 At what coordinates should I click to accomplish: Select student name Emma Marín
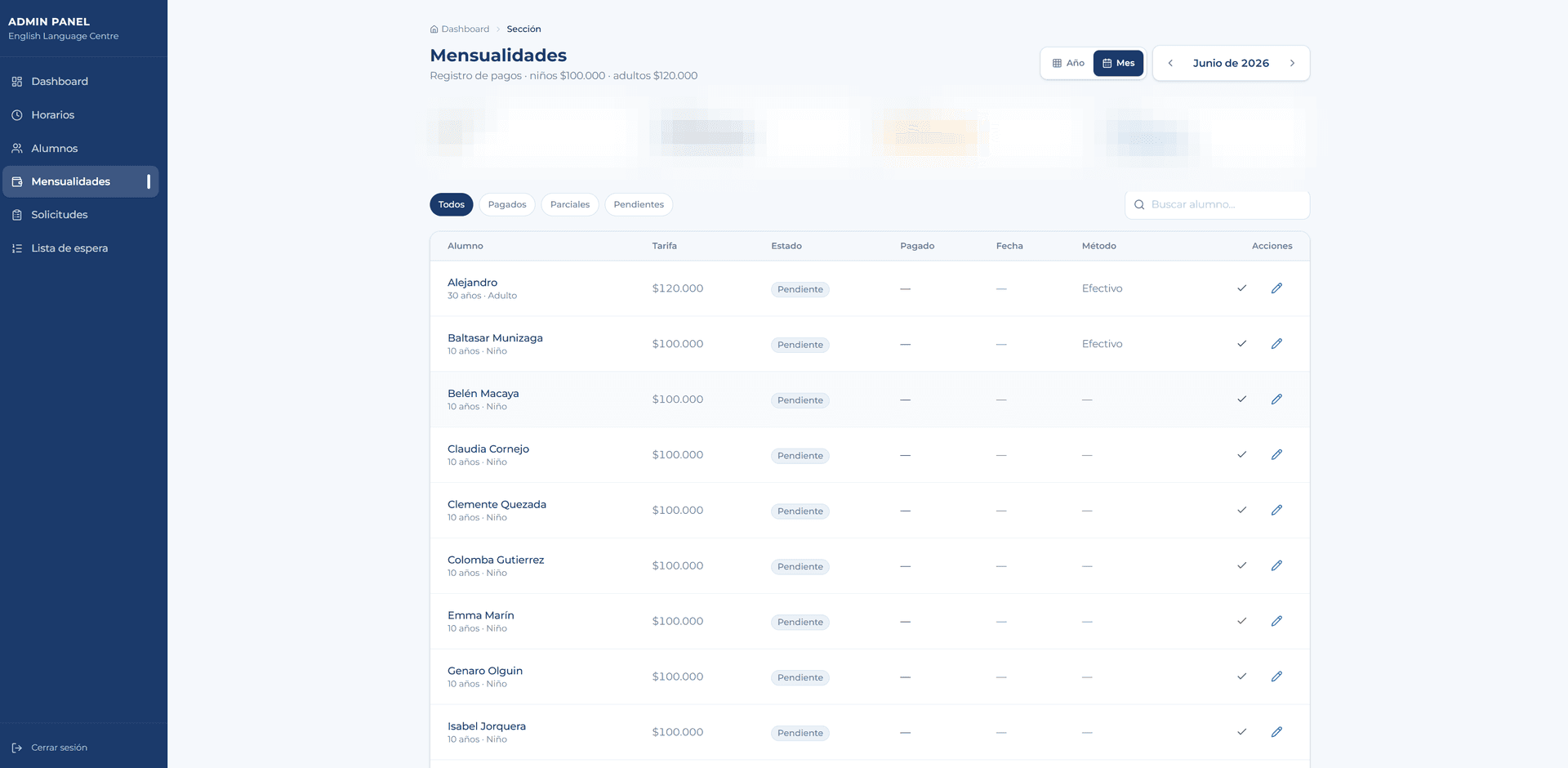click(481, 616)
